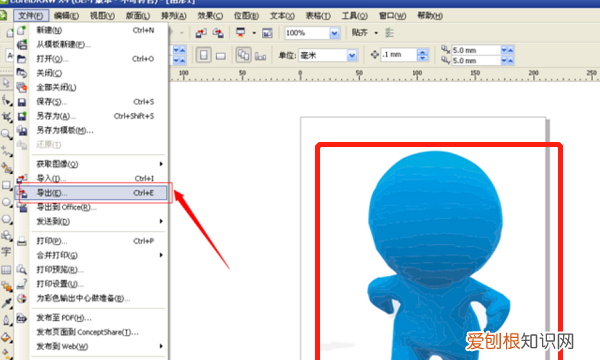Click the Export icon on standard toolbar
Image resolution: width=600 pixels, height=360 pixels.
click(218, 33)
